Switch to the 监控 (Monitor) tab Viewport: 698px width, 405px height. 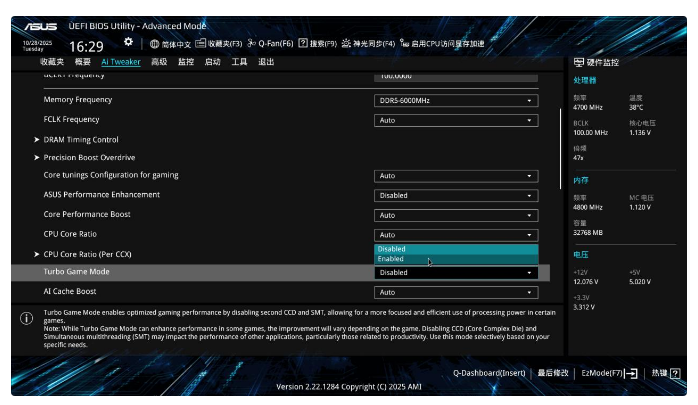[186, 62]
